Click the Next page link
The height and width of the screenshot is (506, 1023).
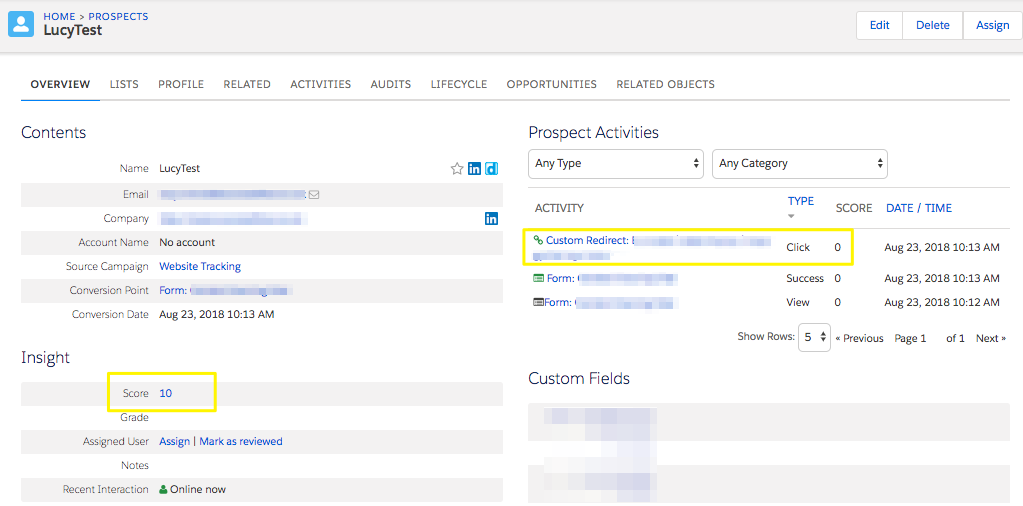[991, 338]
